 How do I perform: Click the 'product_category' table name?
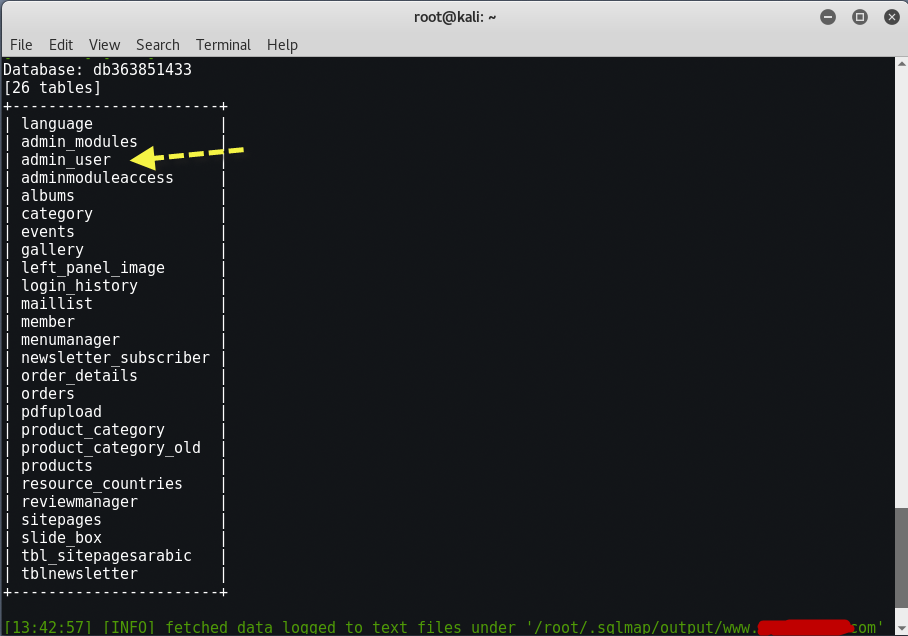[93, 429]
